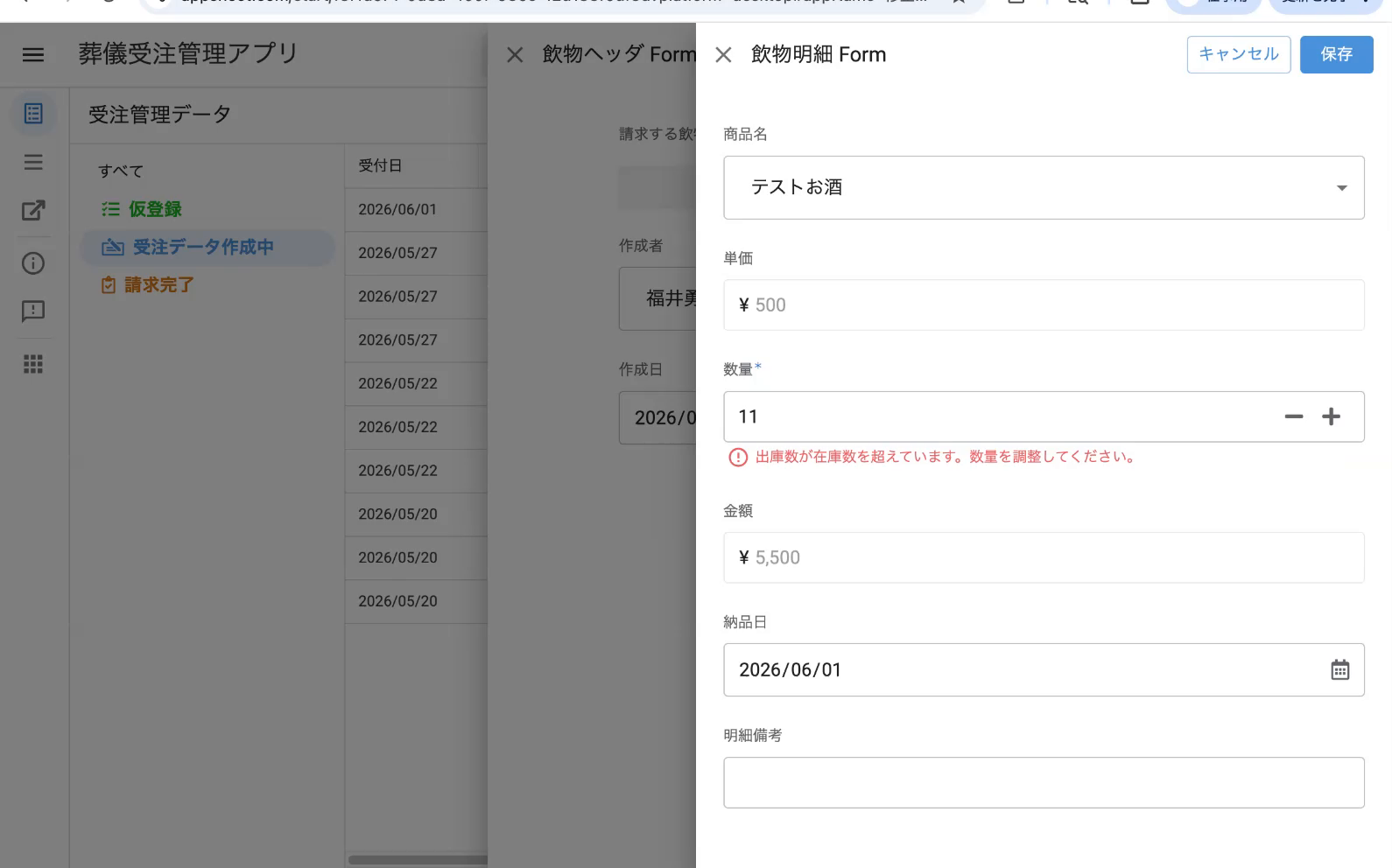
Task: Click the 納品日 date field
Action: 1044,670
